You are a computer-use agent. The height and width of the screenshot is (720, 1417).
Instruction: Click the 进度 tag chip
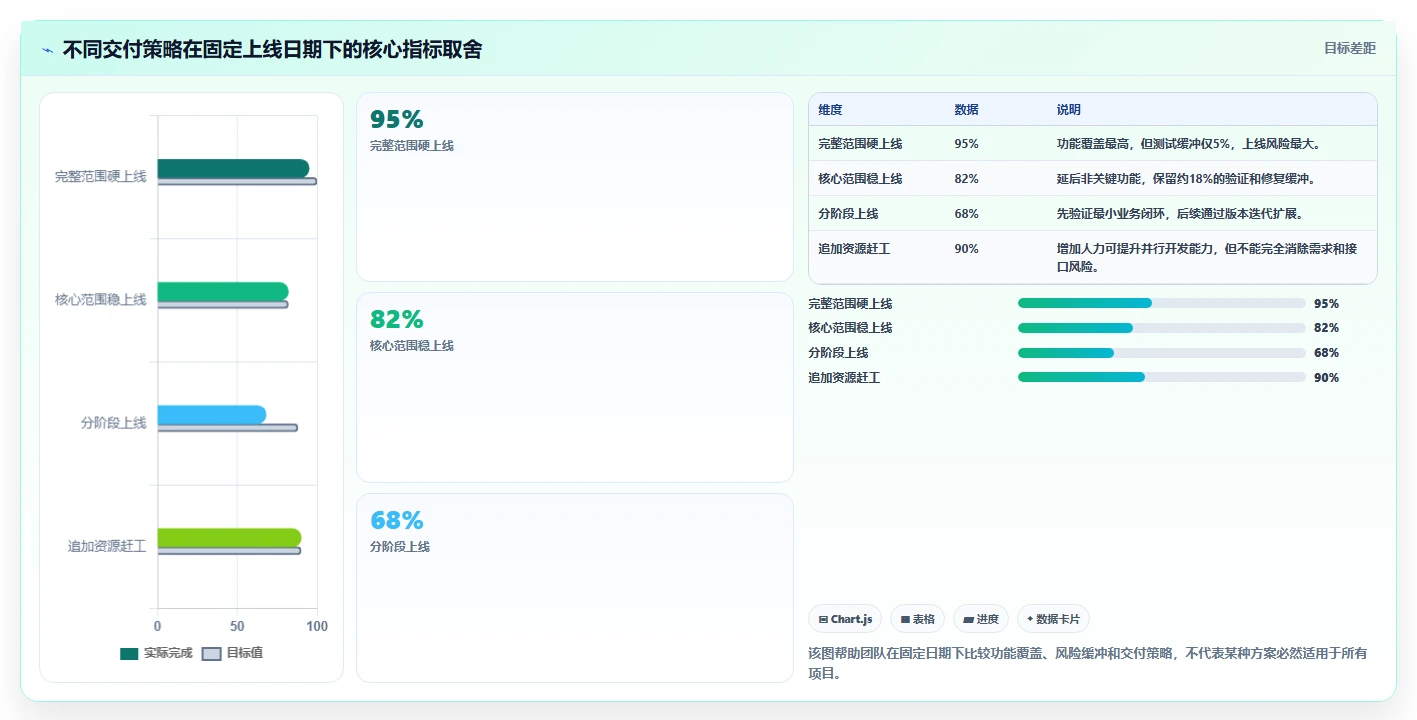point(981,619)
